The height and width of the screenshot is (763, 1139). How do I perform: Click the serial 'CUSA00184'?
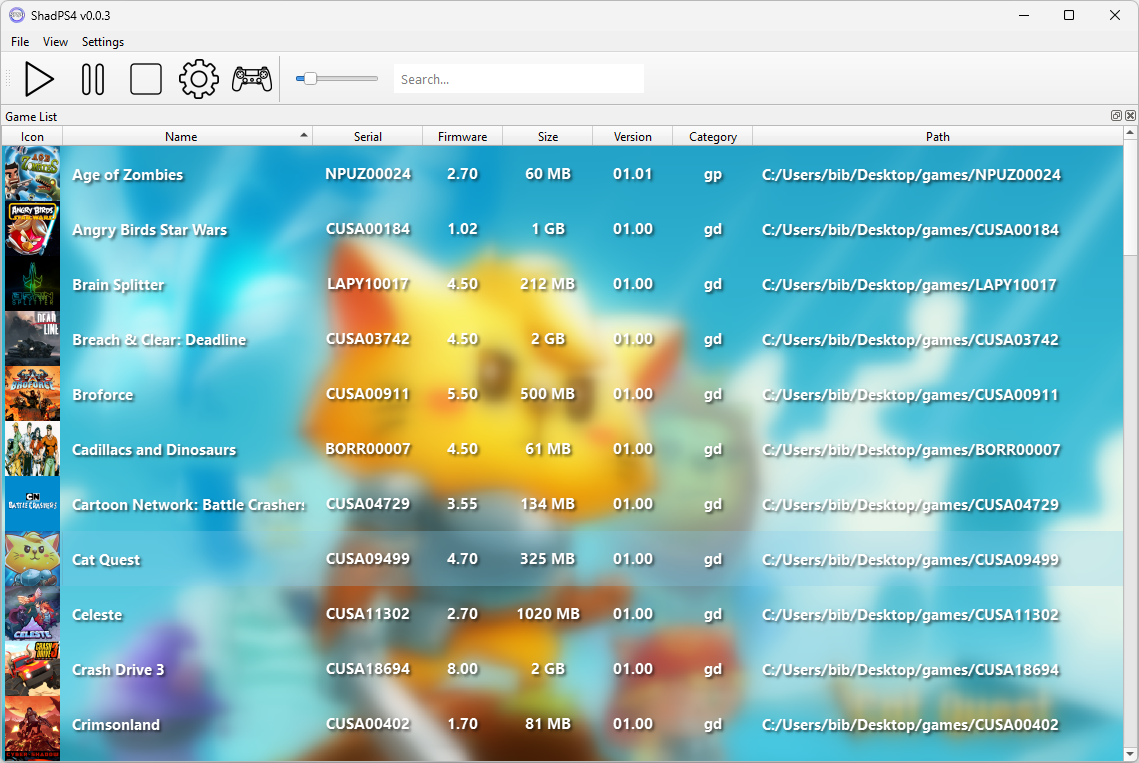(x=368, y=229)
